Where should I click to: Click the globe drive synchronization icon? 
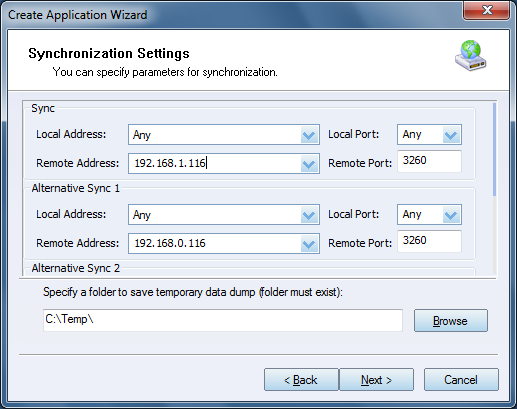tap(471, 56)
